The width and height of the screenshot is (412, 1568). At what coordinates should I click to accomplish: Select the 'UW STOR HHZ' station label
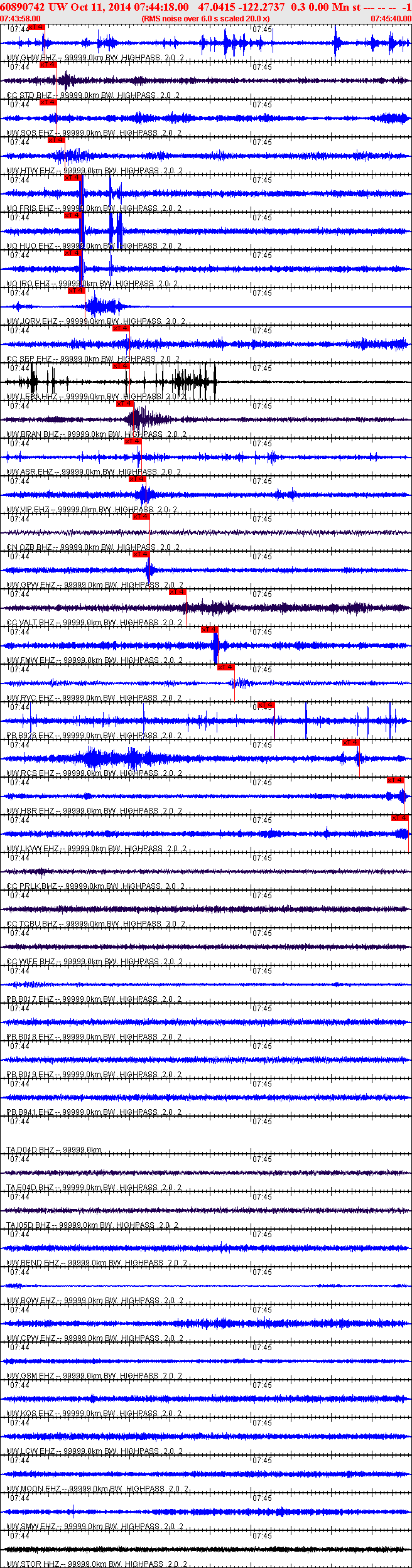tap(33, 1564)
